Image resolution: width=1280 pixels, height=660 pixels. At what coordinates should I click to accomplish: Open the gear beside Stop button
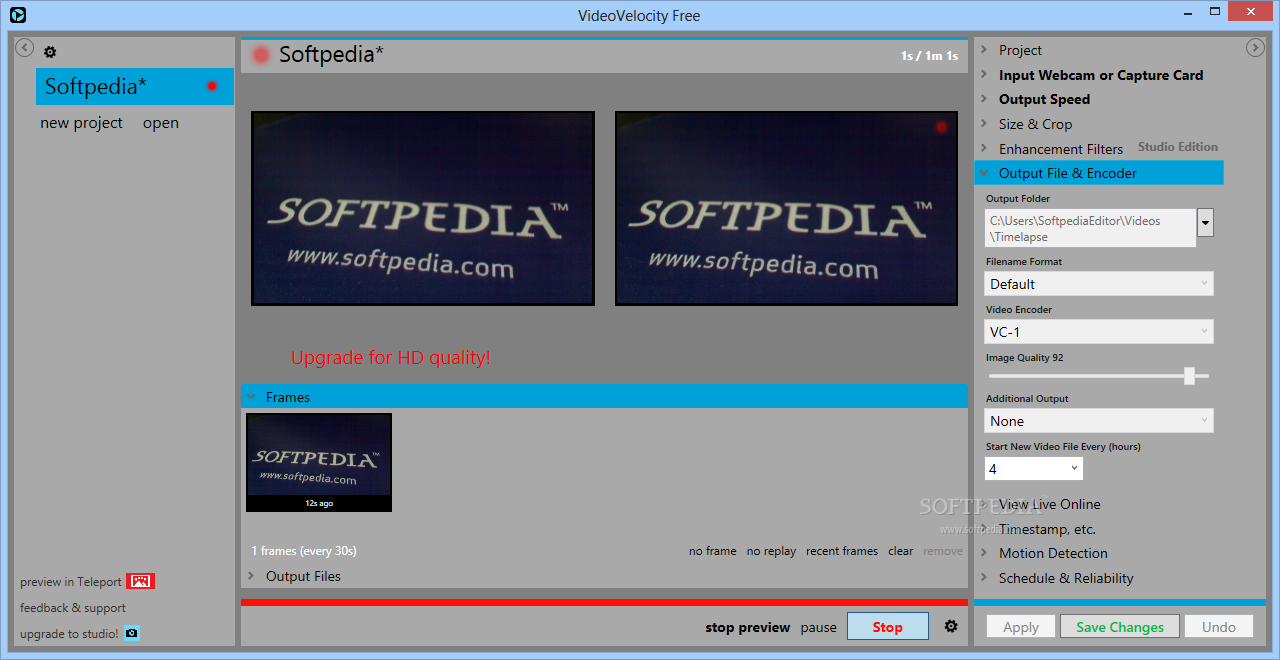pos(951,626)
